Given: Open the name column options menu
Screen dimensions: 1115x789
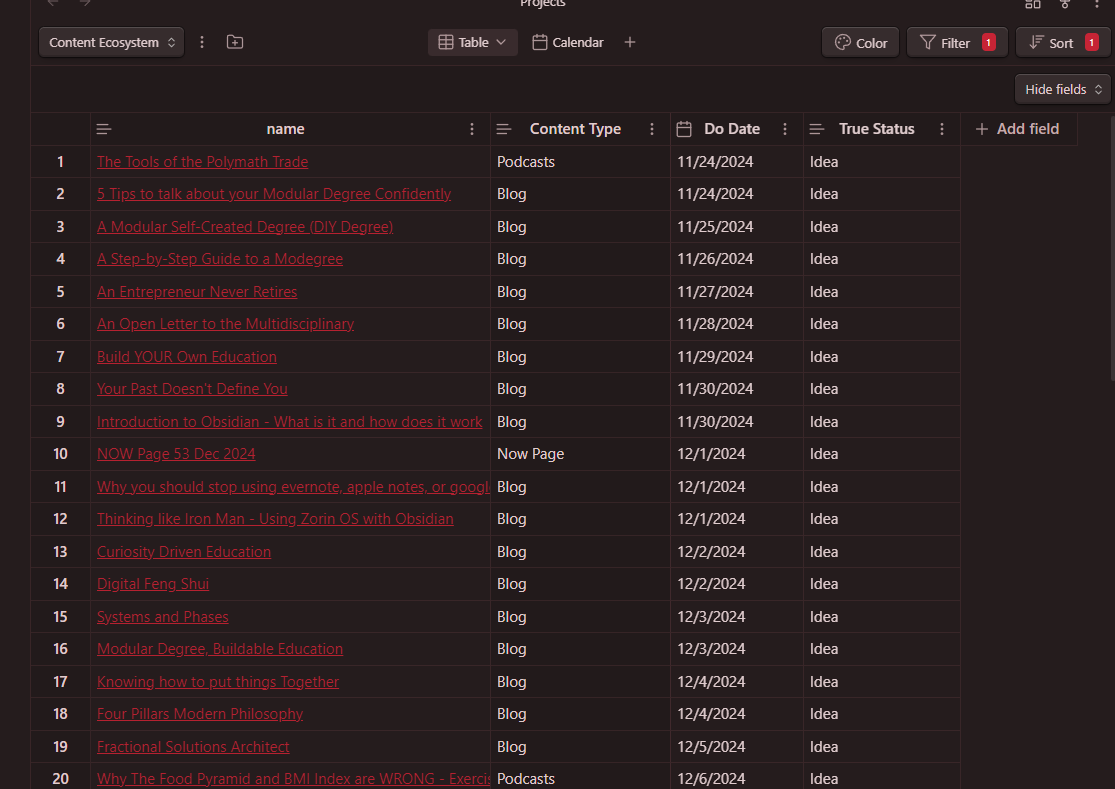Looking at the screenshot, I should coord(472,129).
